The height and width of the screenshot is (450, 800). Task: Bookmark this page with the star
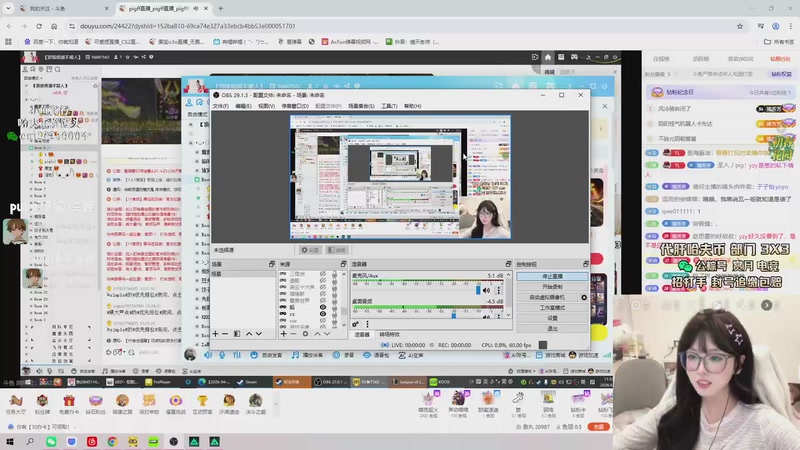(x=740, y=26)
